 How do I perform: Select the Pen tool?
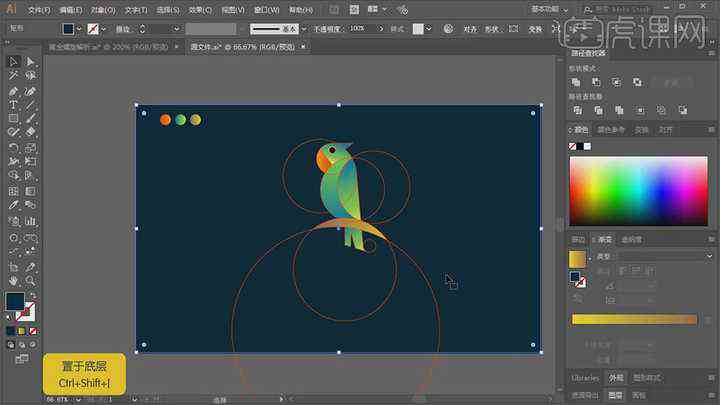coord(13,91)
